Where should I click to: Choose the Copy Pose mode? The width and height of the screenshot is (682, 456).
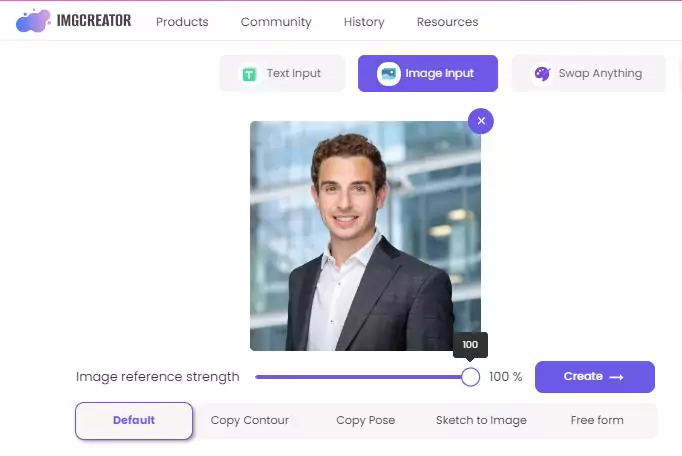coord(366,420)
